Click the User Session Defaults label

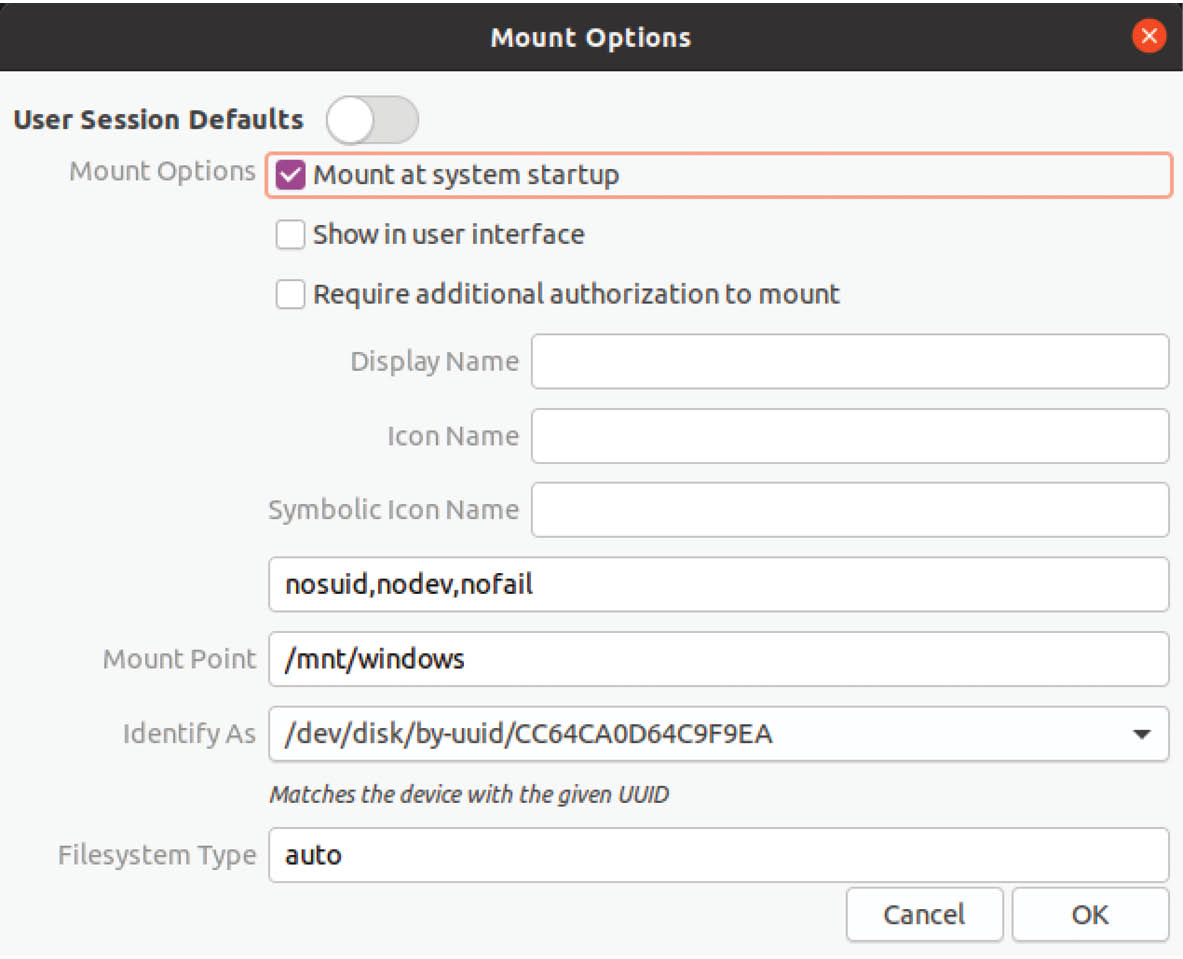click(158, 120)
